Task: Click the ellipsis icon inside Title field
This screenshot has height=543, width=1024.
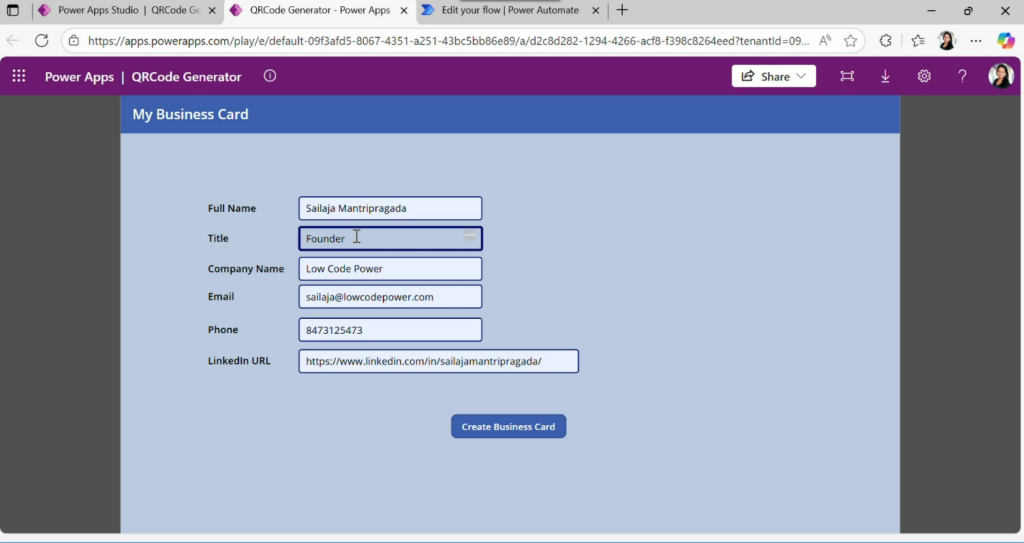Action: (470, 235)
